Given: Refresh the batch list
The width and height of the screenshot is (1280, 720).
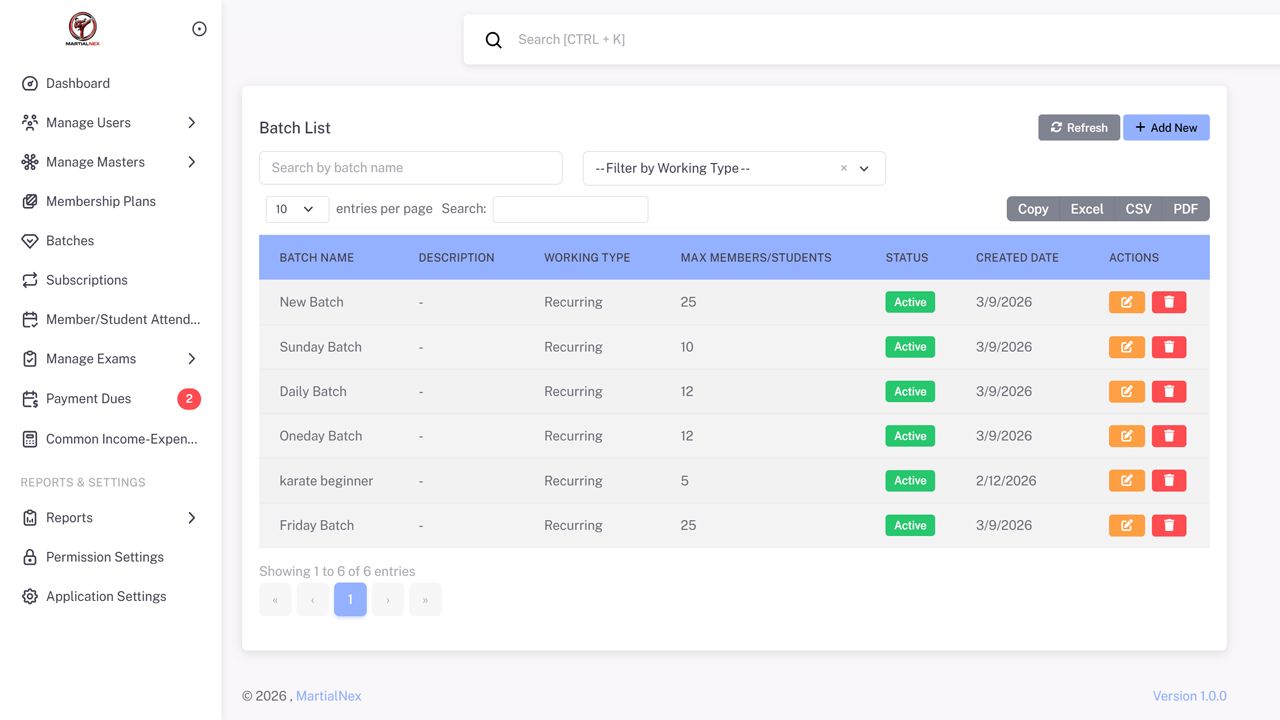Looking at the screenshot, I should (1078, 128).
